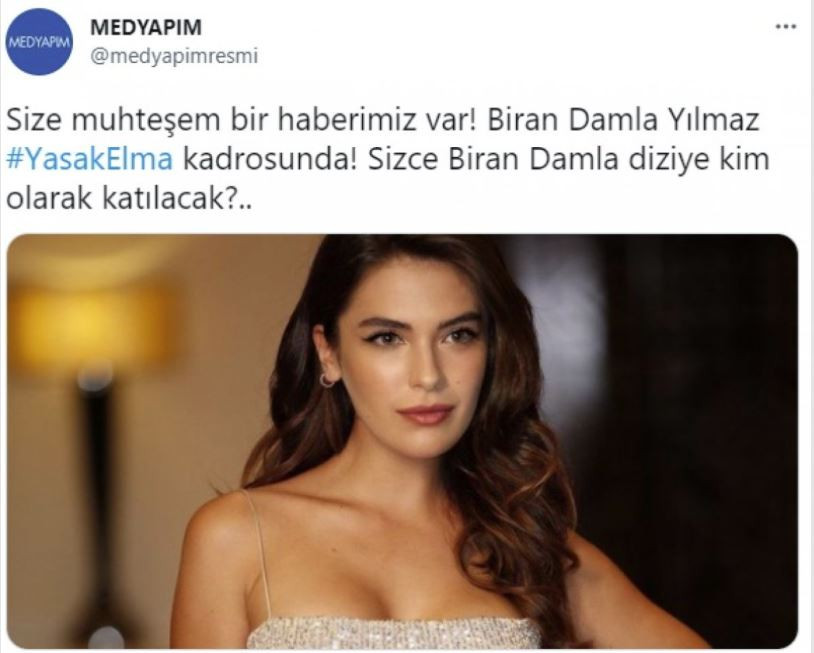Click the phrase 'olarak katılacak?..' in tweet
The image size is (814, 653).
pyautogui.click(x=128, y=199)
